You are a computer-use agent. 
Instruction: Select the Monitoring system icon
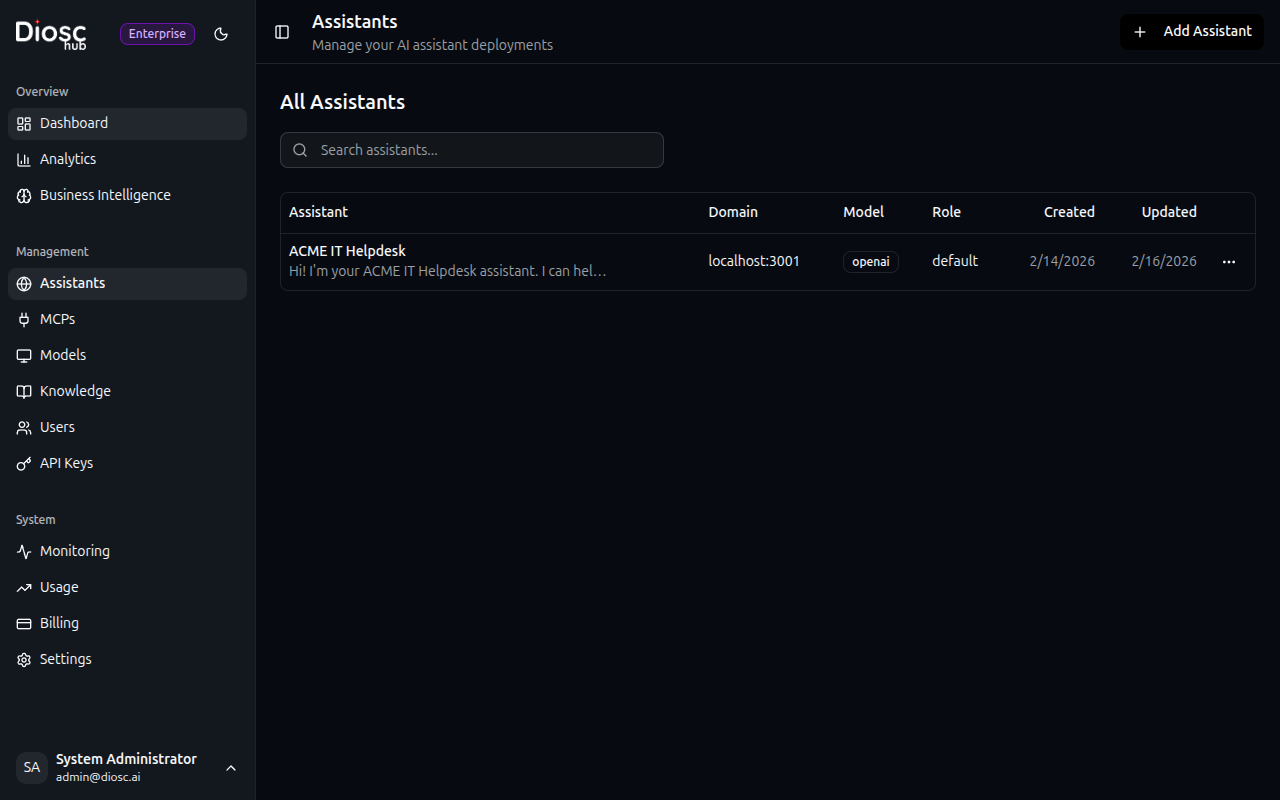pos(23,550)
